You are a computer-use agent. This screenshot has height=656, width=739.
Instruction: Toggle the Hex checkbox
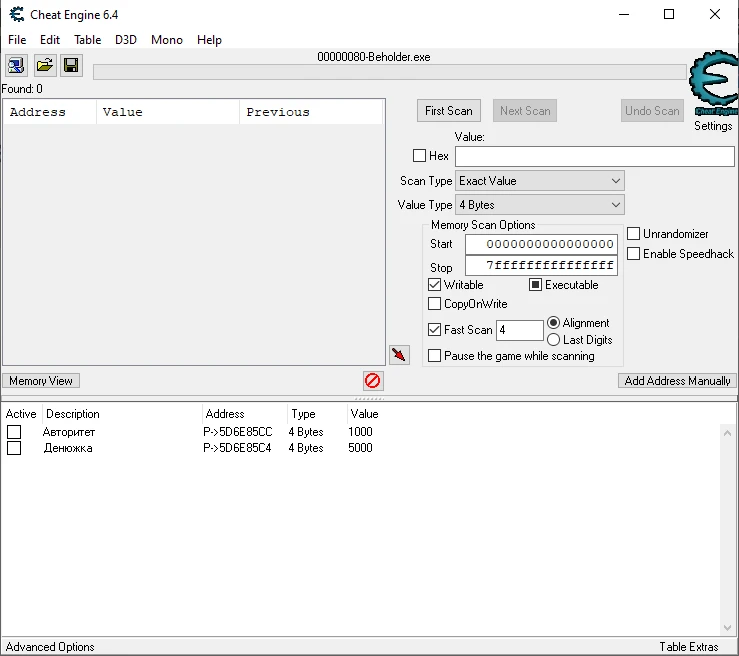[419, 156]
